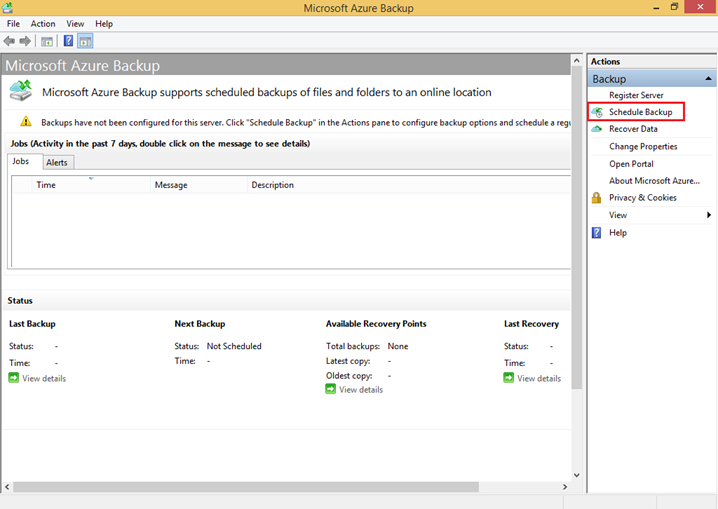
Task: Sort the jobs by Time column
Action: 91,185
